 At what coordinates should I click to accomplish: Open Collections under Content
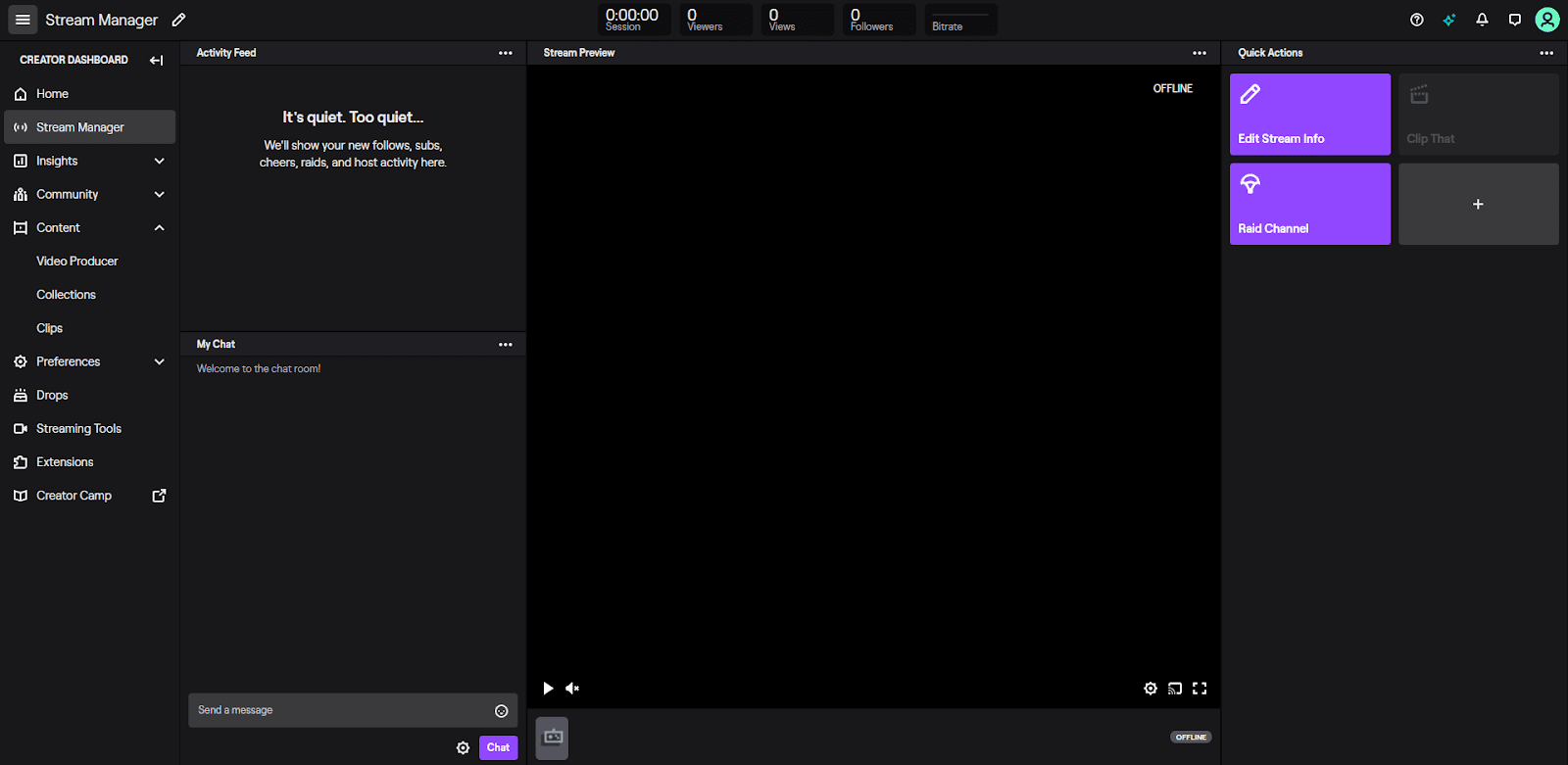coord(66,295)
